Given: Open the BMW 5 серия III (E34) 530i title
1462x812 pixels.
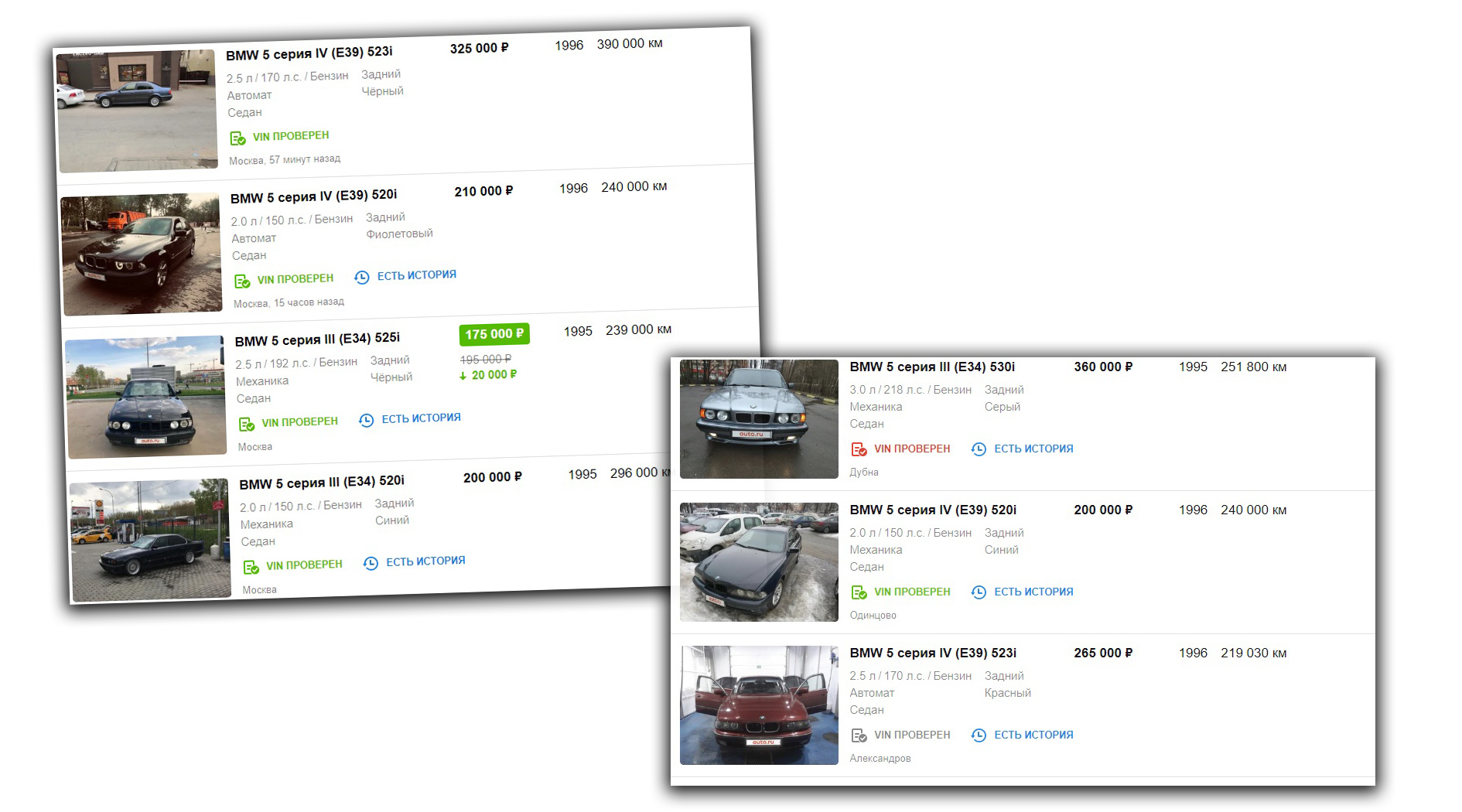Looking at the screenshot, I should pos(931,367).
